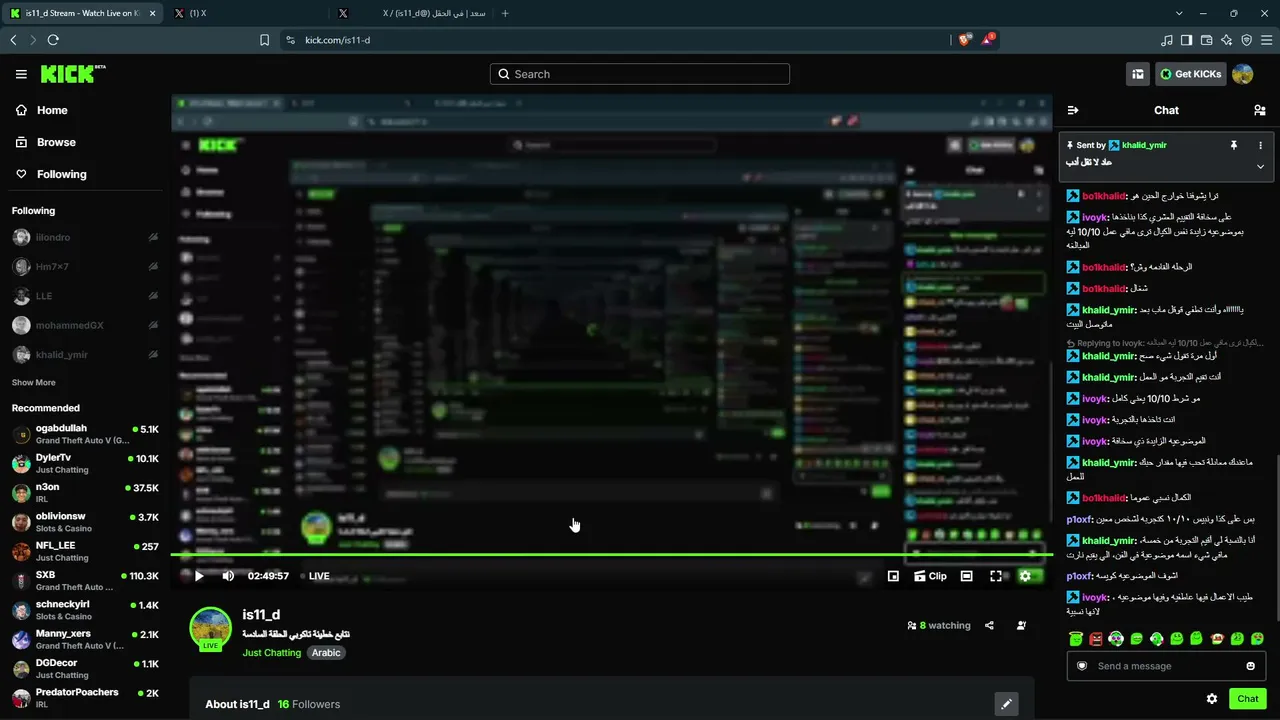The width and height of the screenshot is (1280, 720).
Task: Go back to the previous page
Action: coord(13,40)
